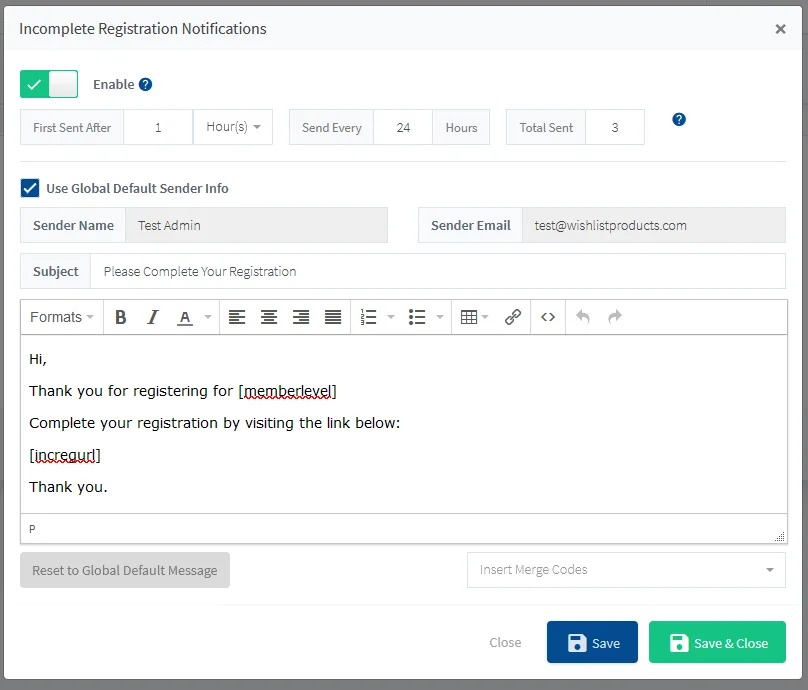Click the First Sent After value field
This screenshot has height=690, width=808.
pos(158,127)
